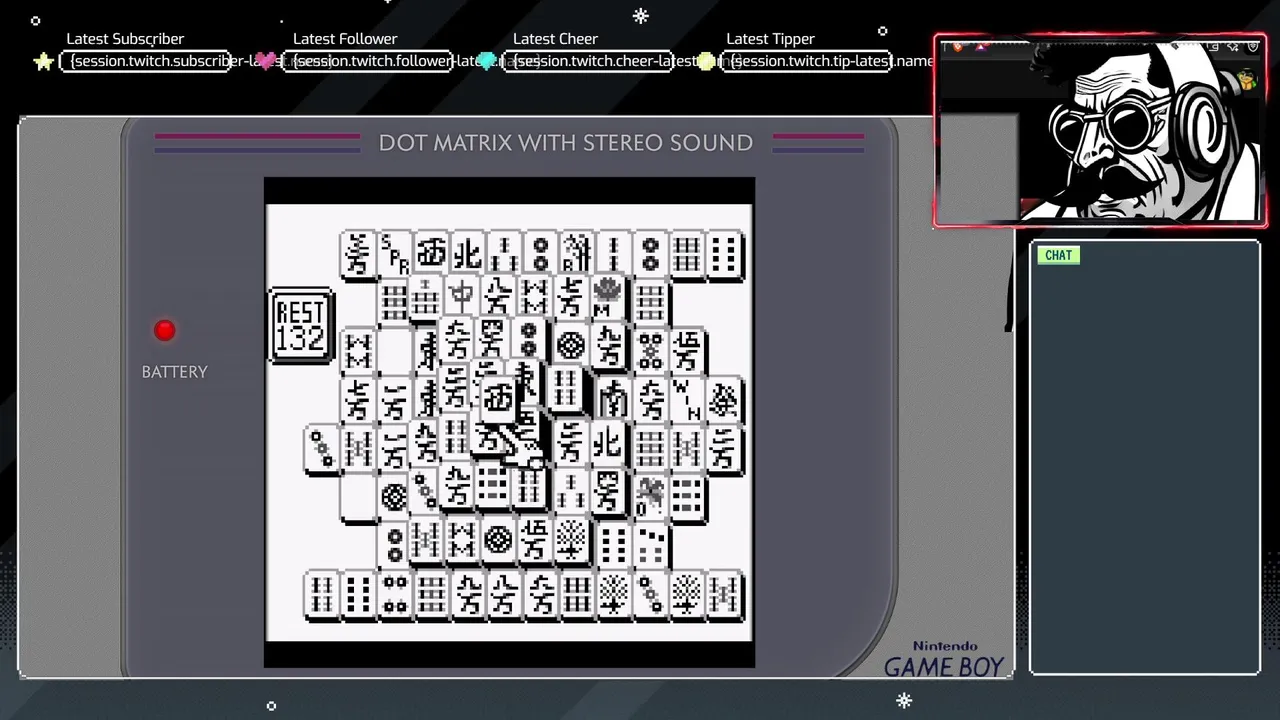
Task: Click the session.twitch.follower placeholder field
Action: 367,61
